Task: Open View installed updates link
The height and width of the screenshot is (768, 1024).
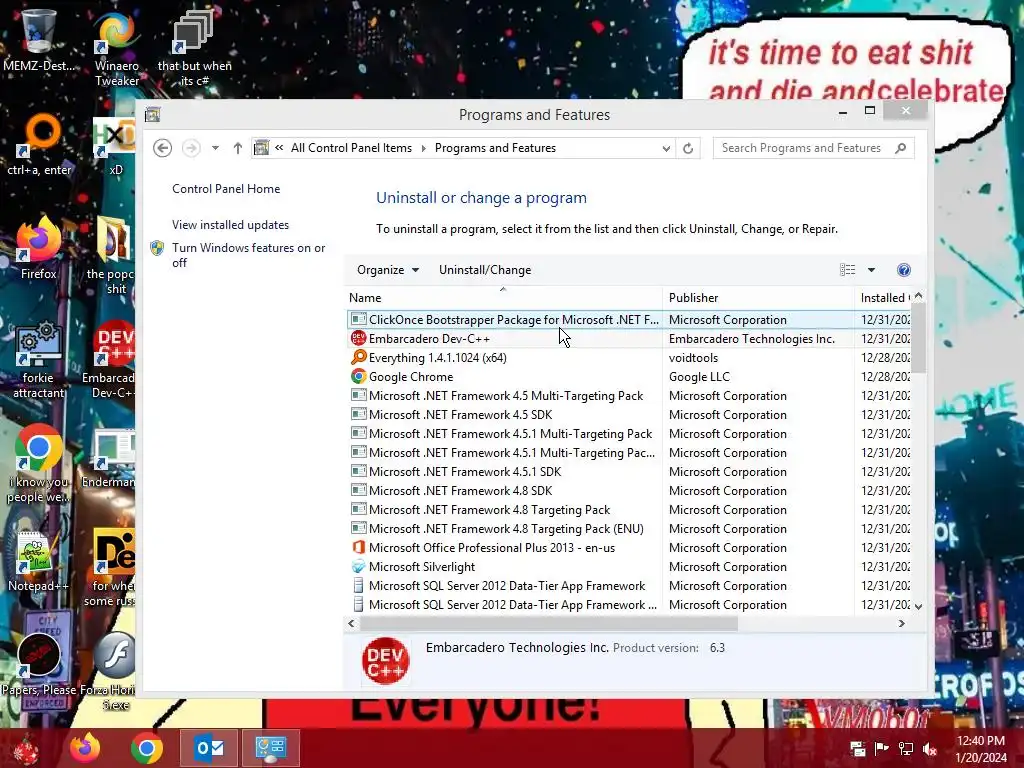Action: 231,225
